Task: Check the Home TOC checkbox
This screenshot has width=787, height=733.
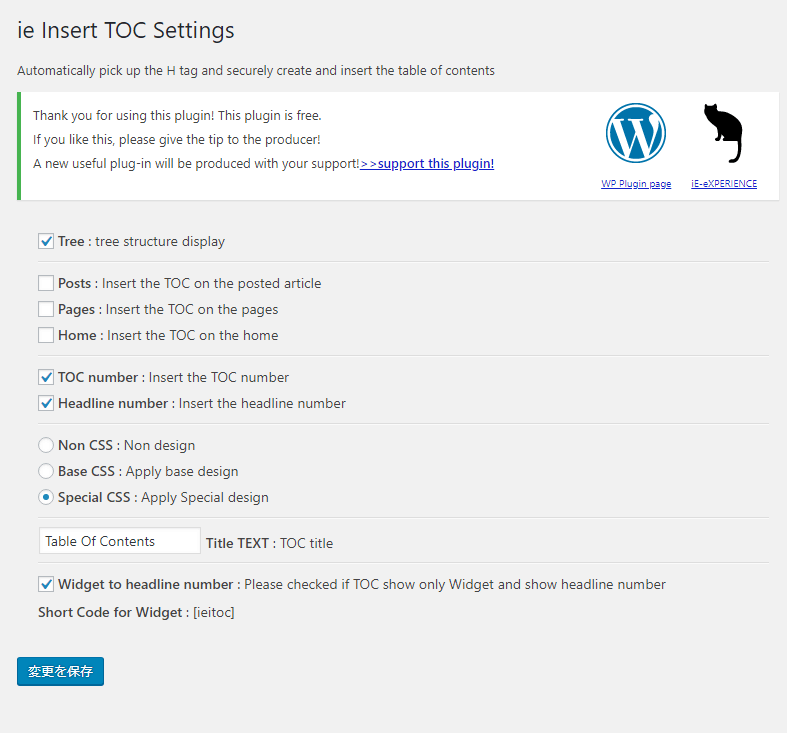Action: [x=46, y=335]
